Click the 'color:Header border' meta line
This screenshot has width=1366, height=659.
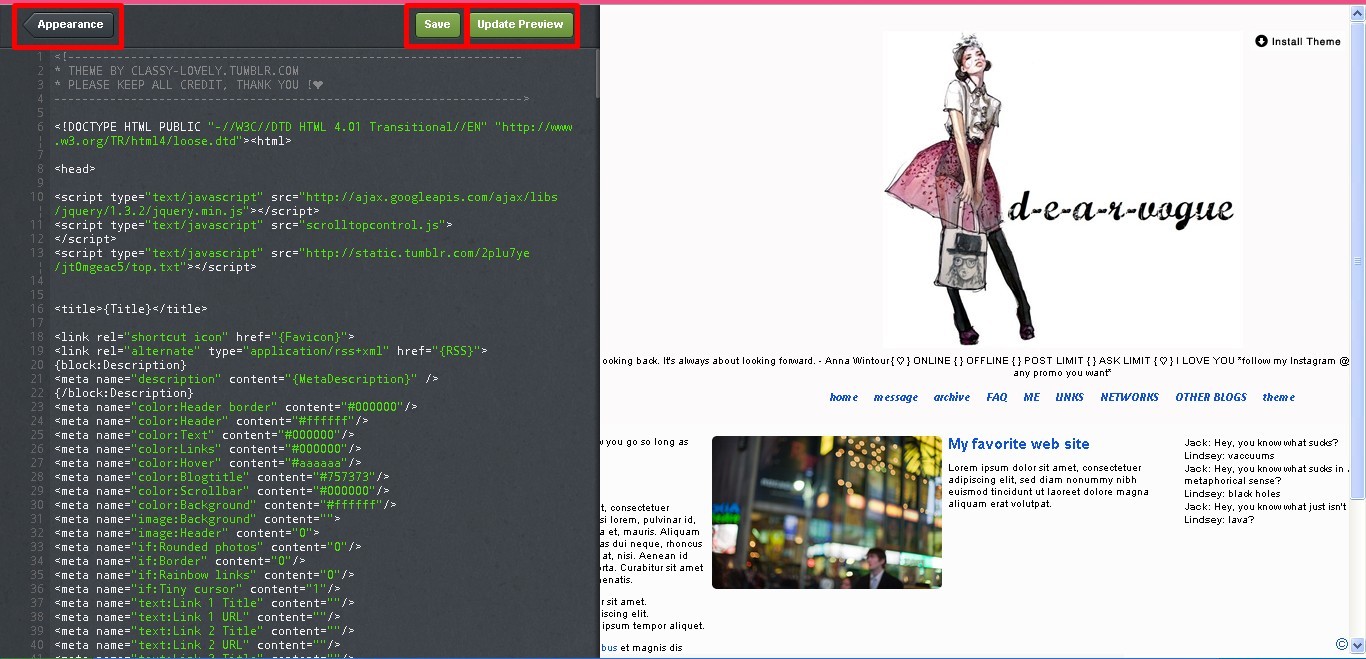pos(236,407)
